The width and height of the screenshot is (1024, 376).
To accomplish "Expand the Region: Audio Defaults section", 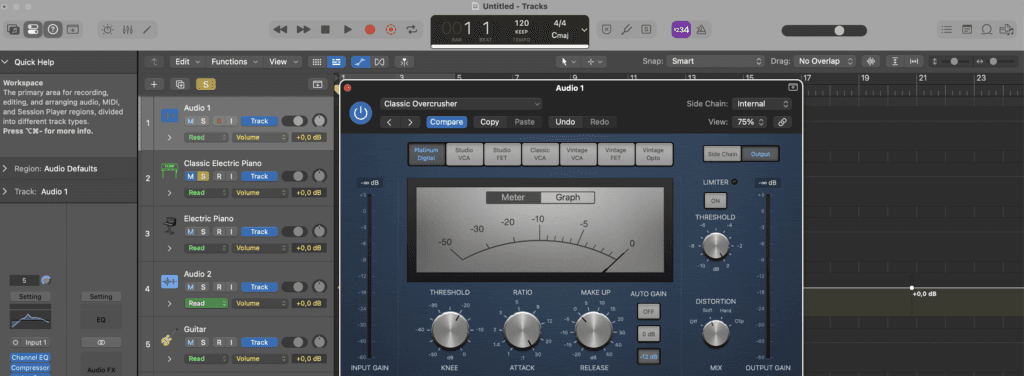I will [5, 168].
